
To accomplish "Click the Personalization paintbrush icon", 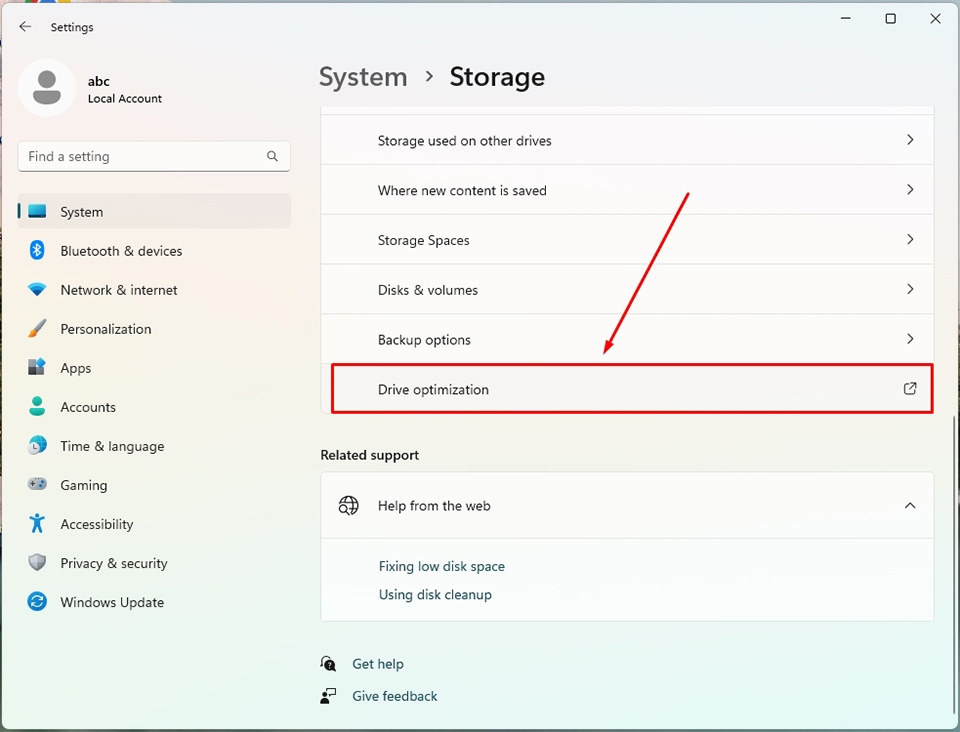I will click(x=37, y=329).
